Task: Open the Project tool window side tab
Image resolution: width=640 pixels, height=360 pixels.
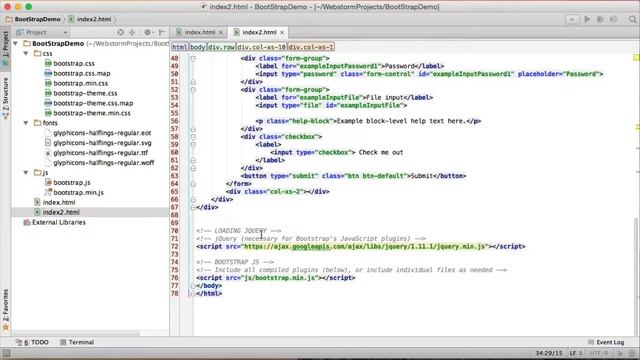Action: click(5, 49)
